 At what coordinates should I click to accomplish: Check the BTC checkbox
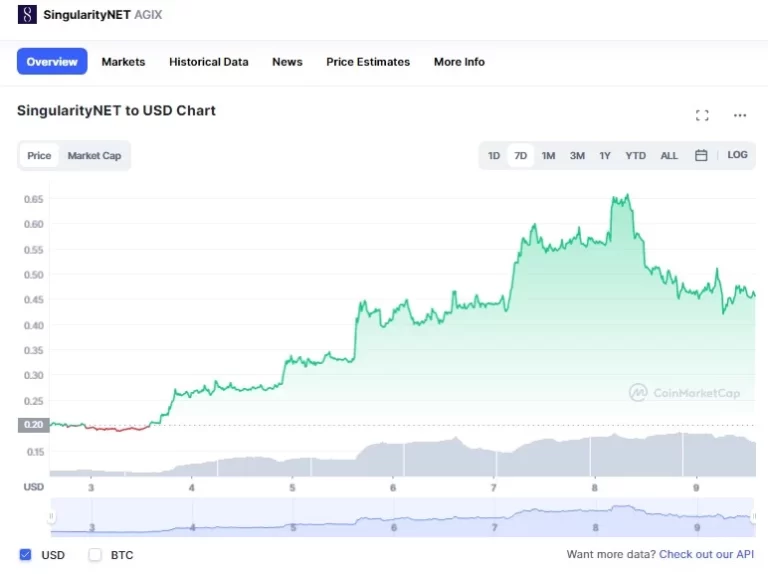[95, 554]
